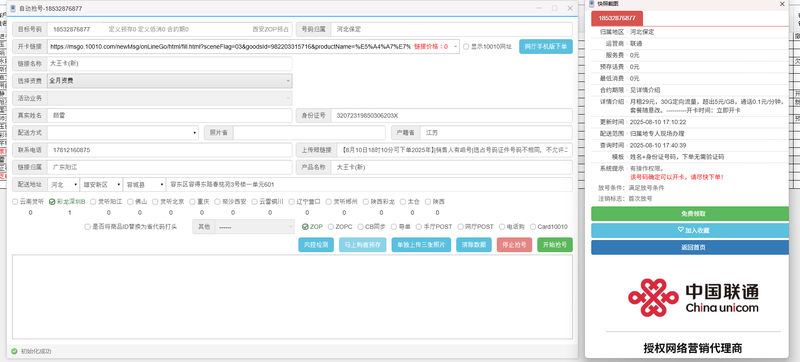Click the 联系电话 field with 17812160875
800x362 pixels.
click(170, 150)
